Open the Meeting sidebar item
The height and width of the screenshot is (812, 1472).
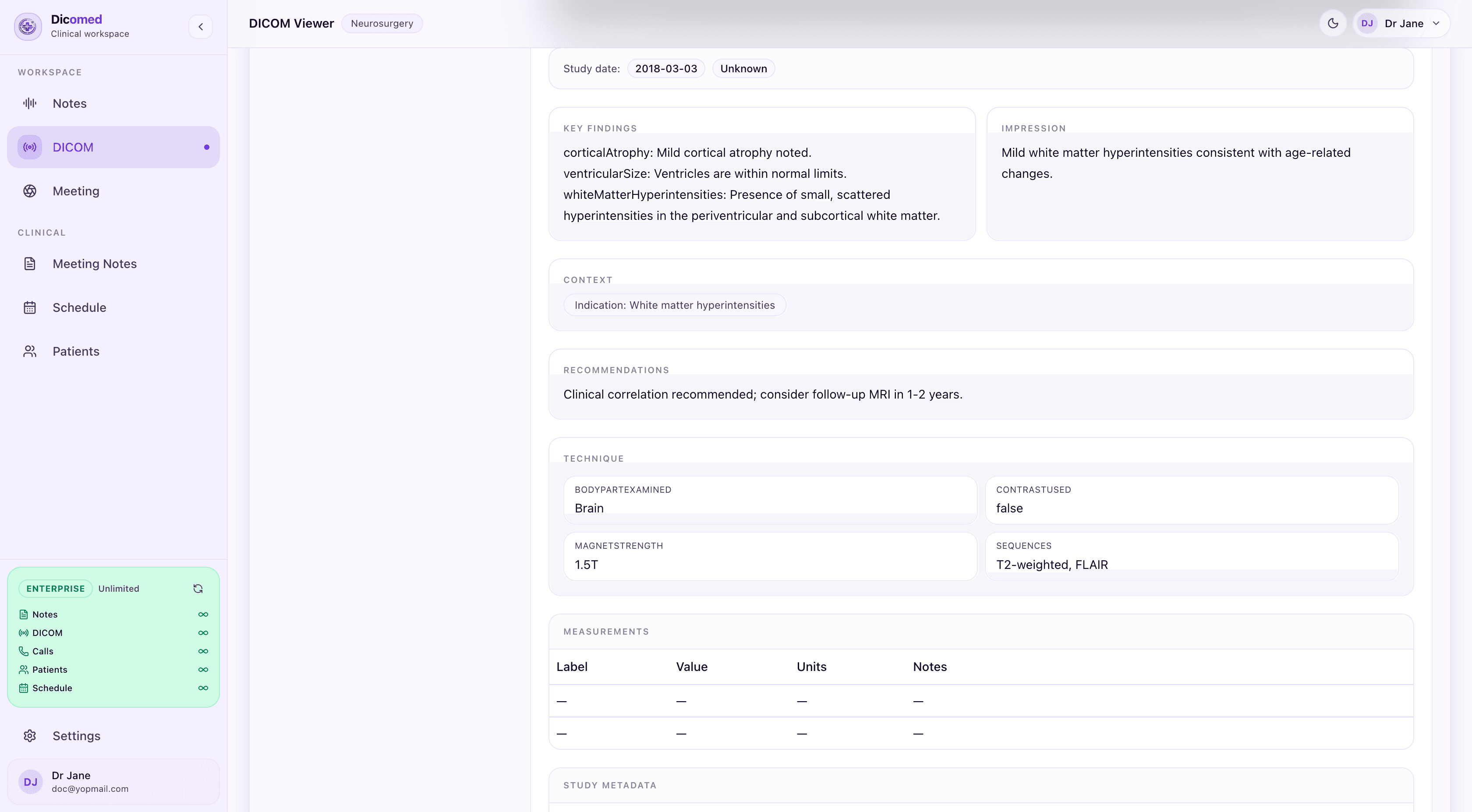(113, 191)
